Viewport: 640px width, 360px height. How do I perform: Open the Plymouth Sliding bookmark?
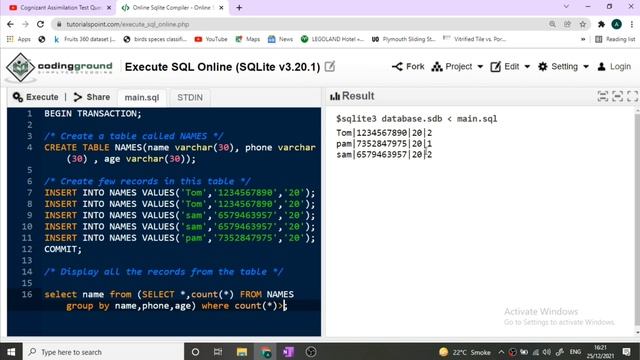[403, 39]
